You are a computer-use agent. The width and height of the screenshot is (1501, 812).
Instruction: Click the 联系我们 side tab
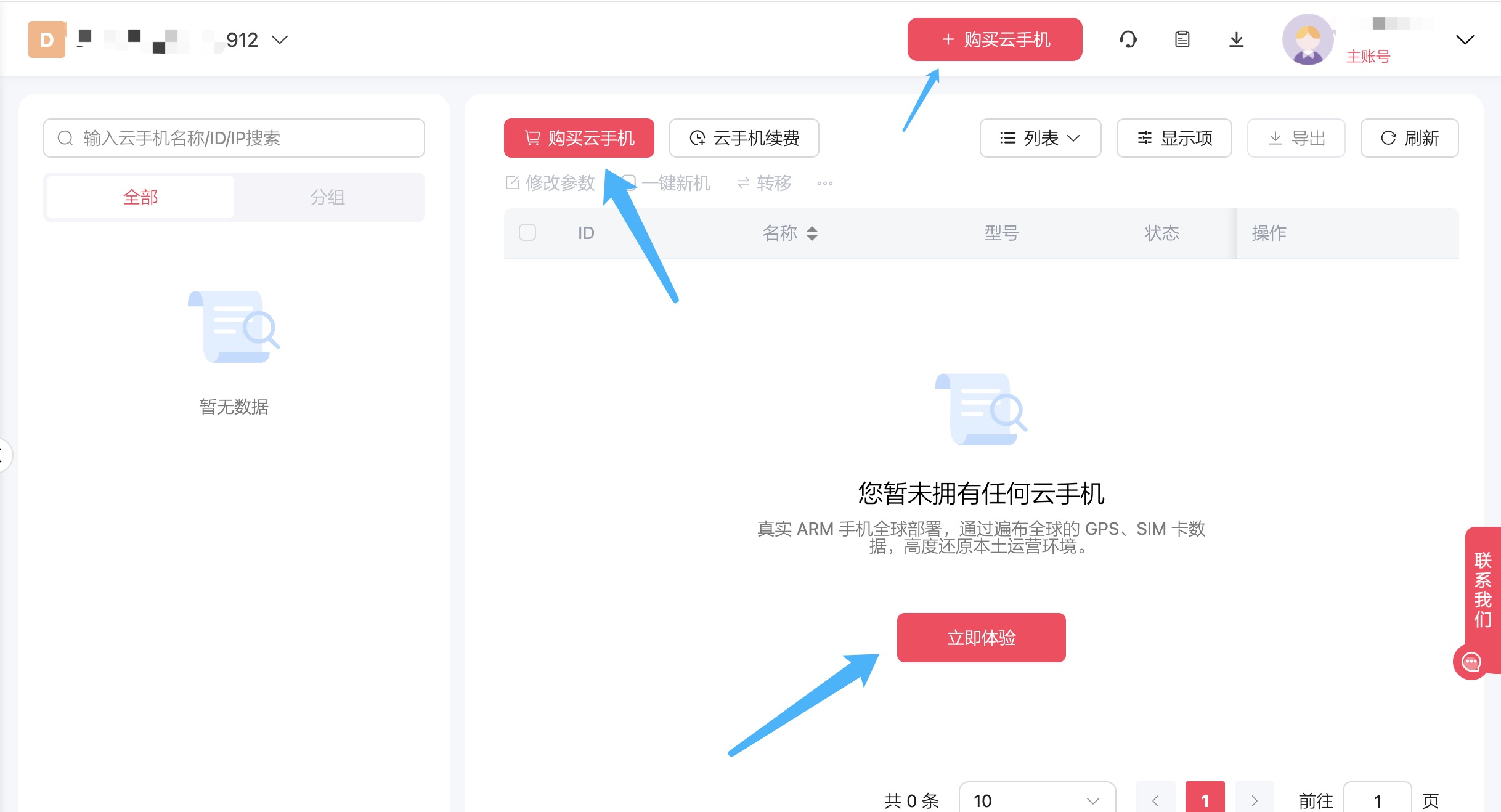[1483, 588]
